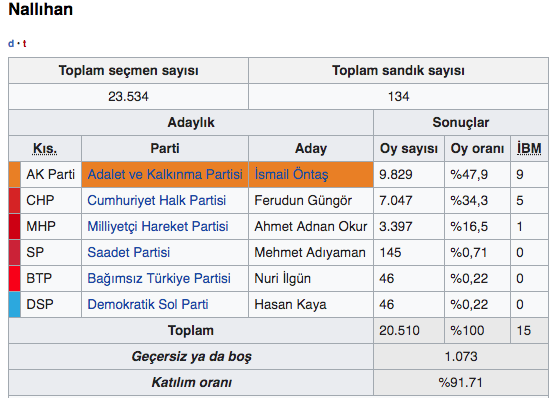Open Cumhuriyet Halk Partisi link
The height and width of the screenshot is (398, 551).
coord(156,200)
